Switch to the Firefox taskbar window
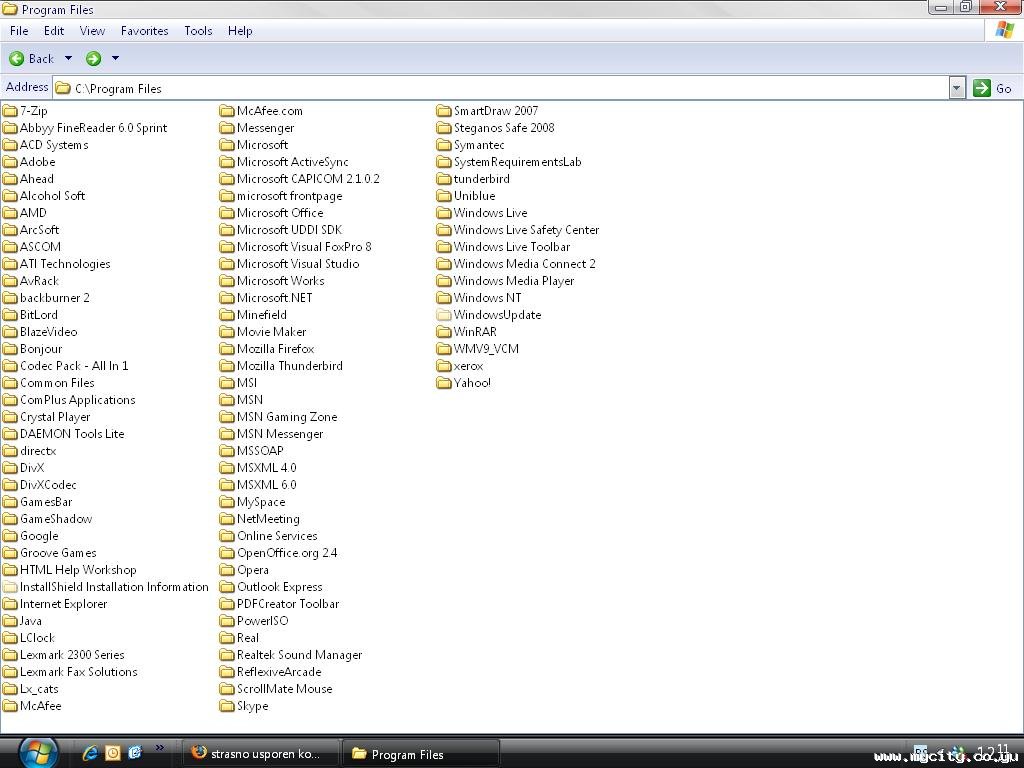Screen dimensions: 1024x768 pos(261,754)
